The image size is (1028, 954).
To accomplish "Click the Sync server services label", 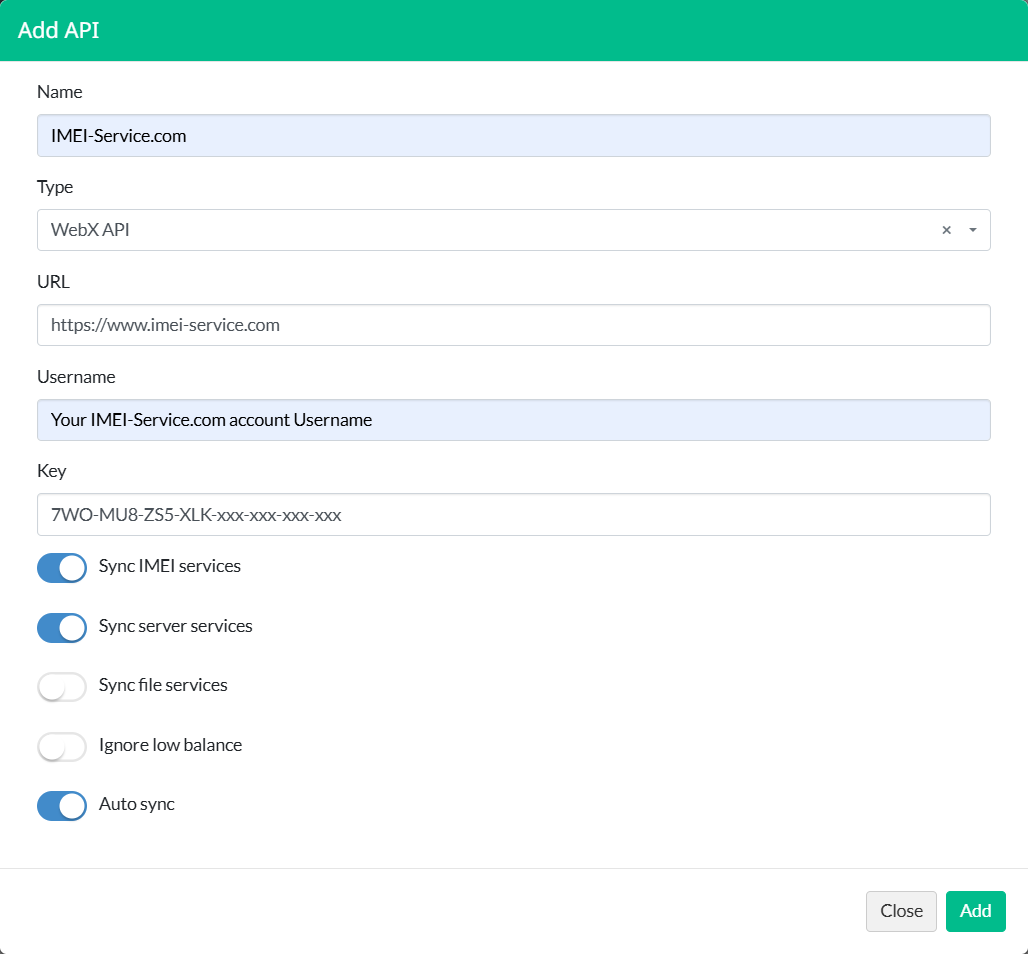I will [176, 626].
